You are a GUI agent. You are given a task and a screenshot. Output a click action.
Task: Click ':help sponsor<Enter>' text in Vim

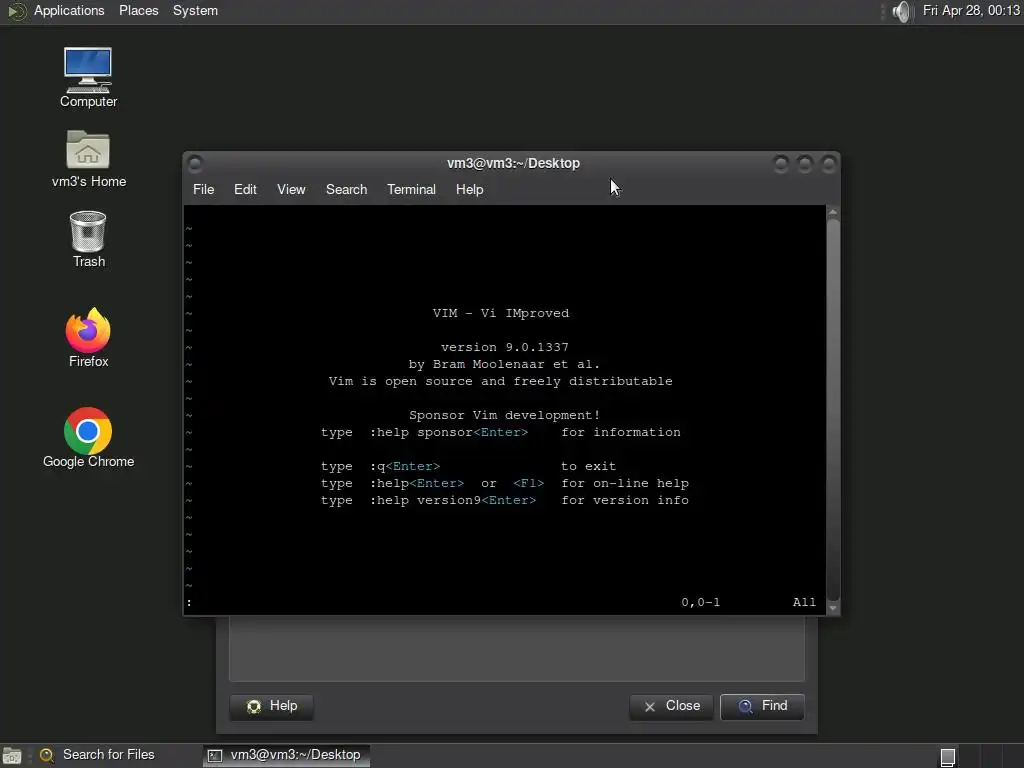tap(449, 432)
